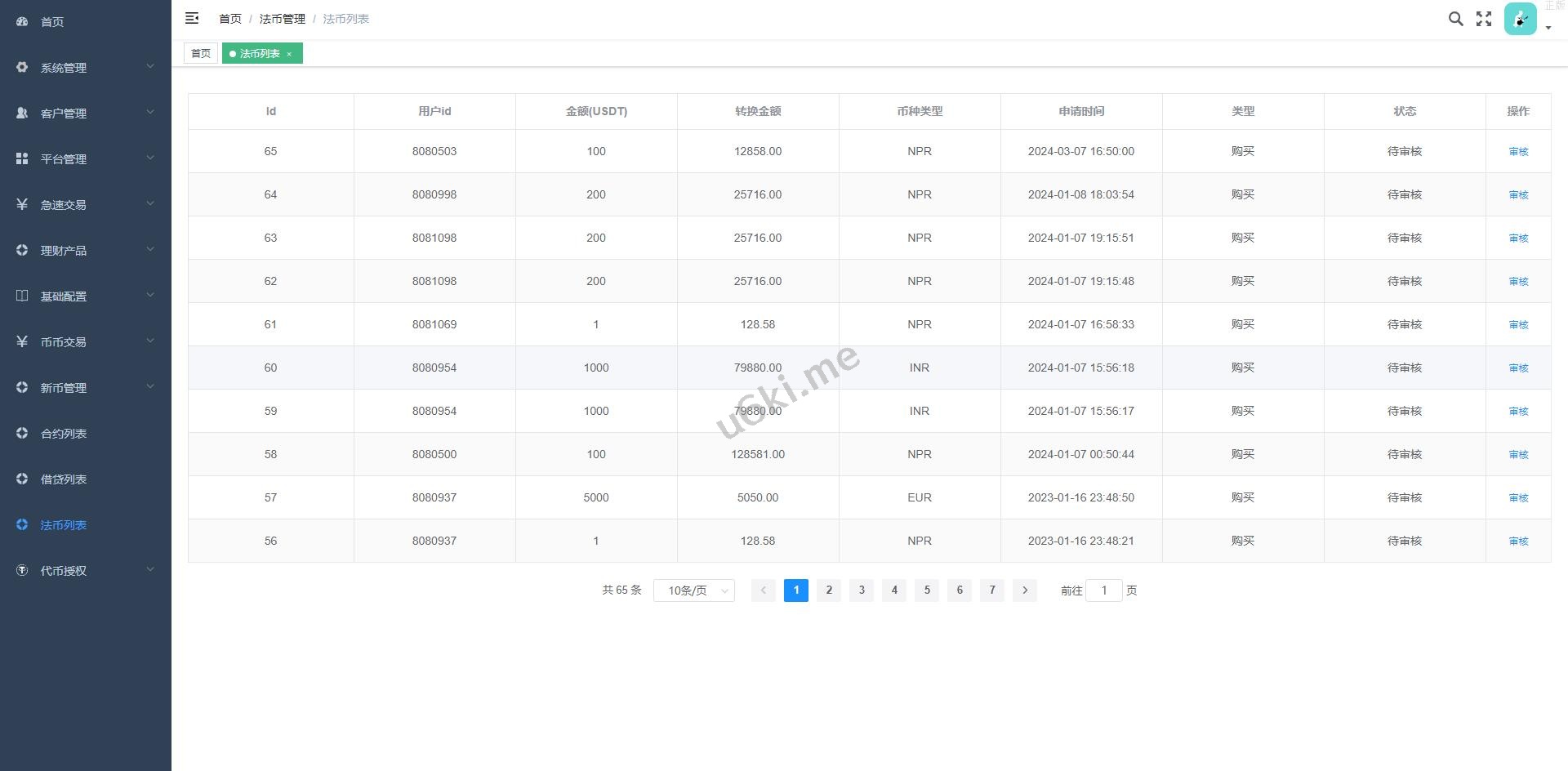Click the 前往 page number input field
Image resolution: width=1568 pixels, height=771 pixels.
tap(1103, 591)
